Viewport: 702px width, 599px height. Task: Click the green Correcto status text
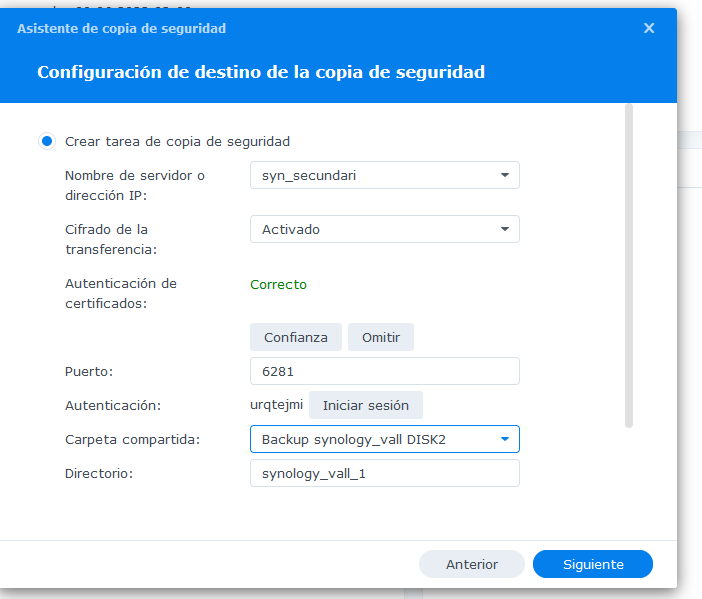278,284
